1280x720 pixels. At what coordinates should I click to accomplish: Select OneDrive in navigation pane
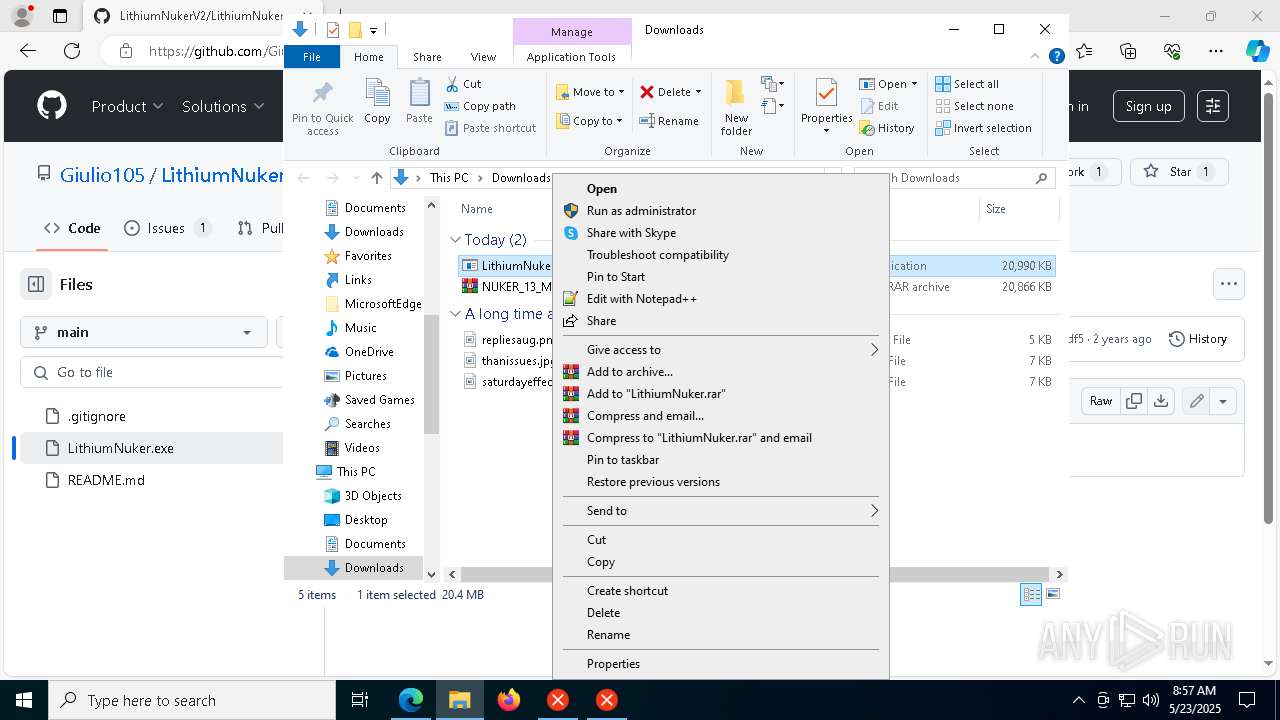(369, 352)
